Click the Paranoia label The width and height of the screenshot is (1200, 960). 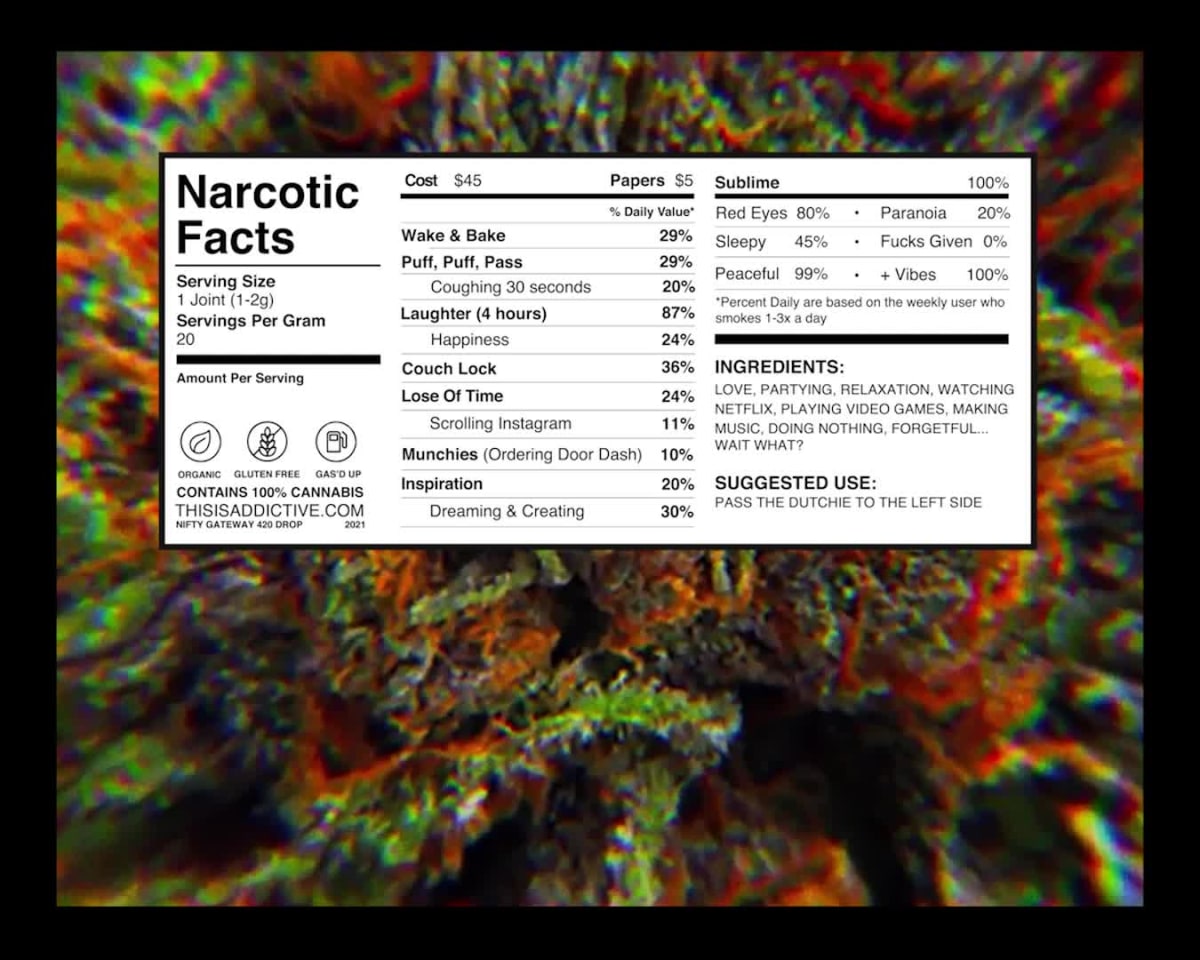click(x=913, y=213)
